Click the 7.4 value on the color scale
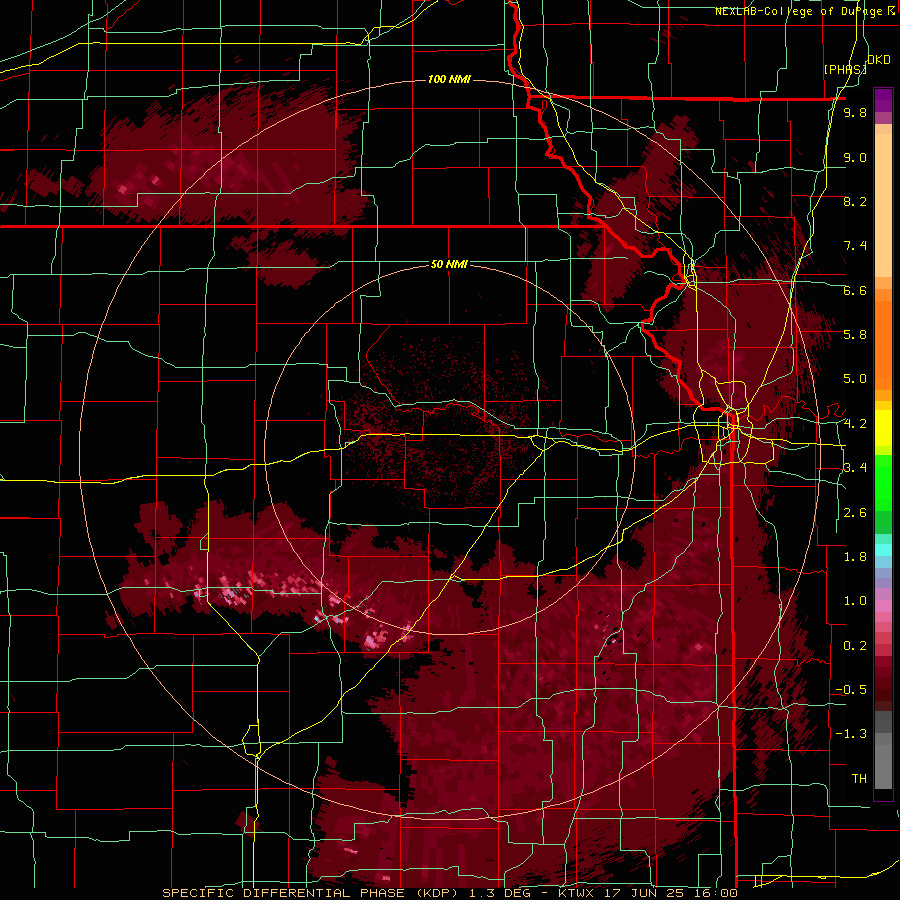 click(855, 246)
